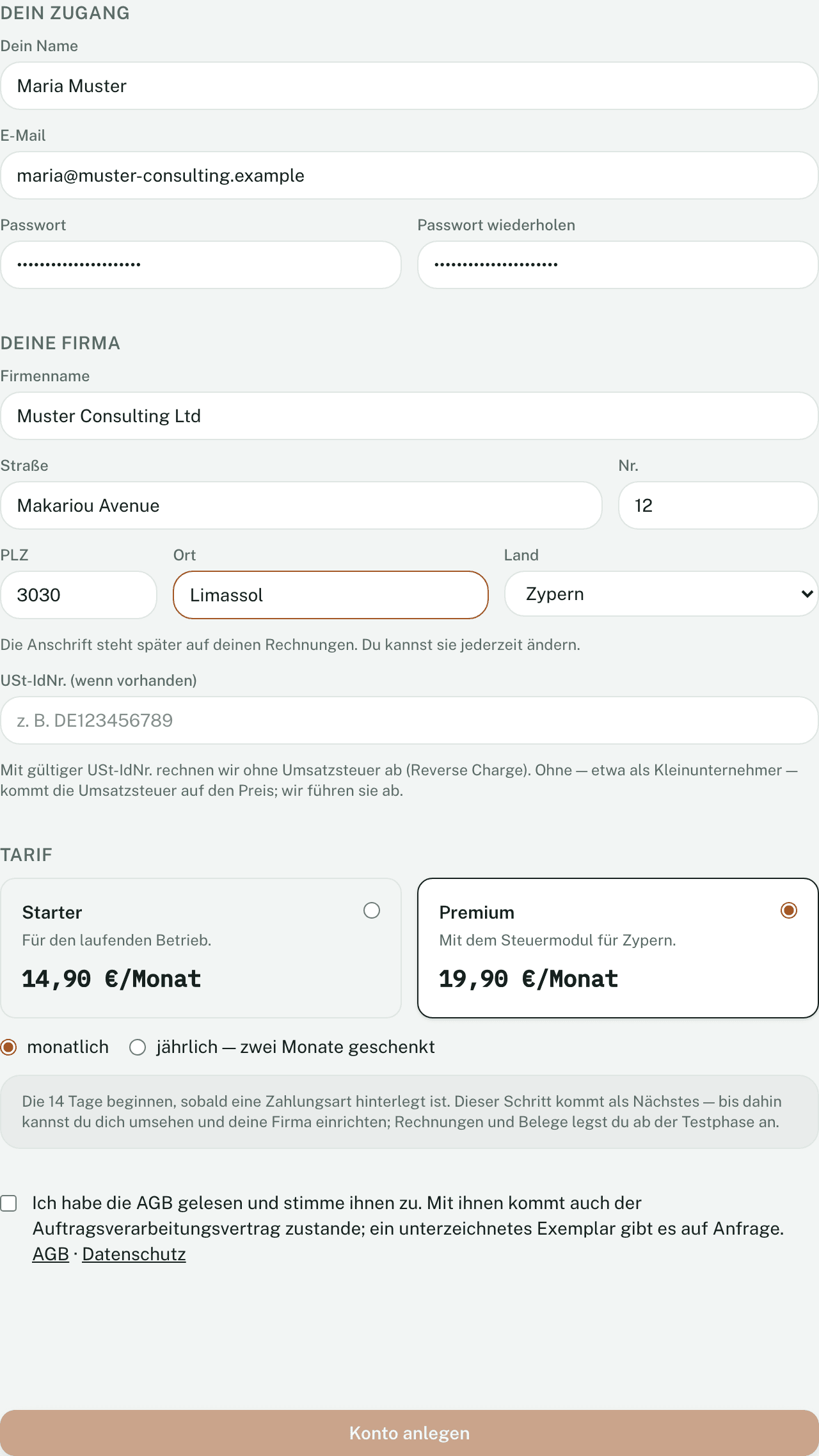Click the DEINE FIRMA section heading
Viewport: 819px width, 1456px height.
point(60,343)
